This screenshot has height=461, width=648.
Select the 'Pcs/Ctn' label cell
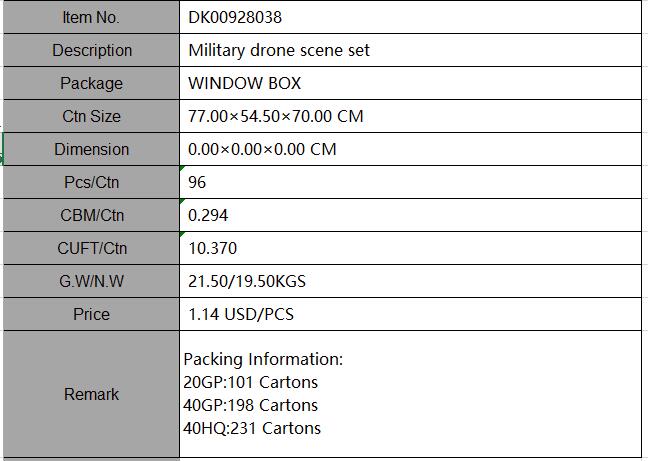point(91,182)
